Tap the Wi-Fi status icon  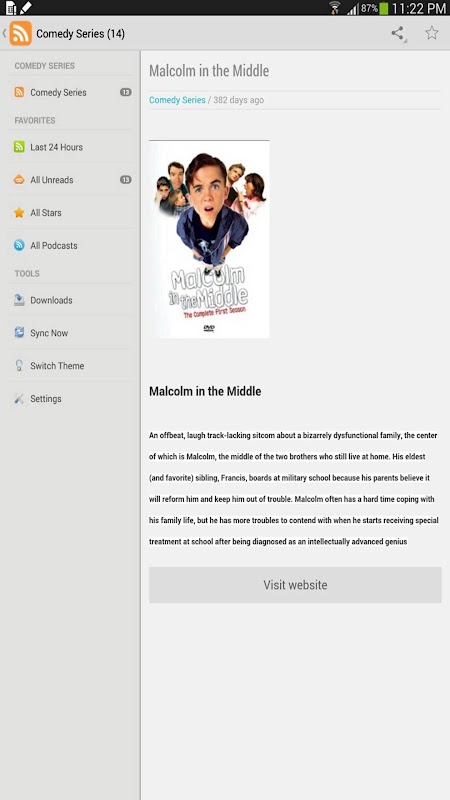pyautogui.click(x=335, y=8)
